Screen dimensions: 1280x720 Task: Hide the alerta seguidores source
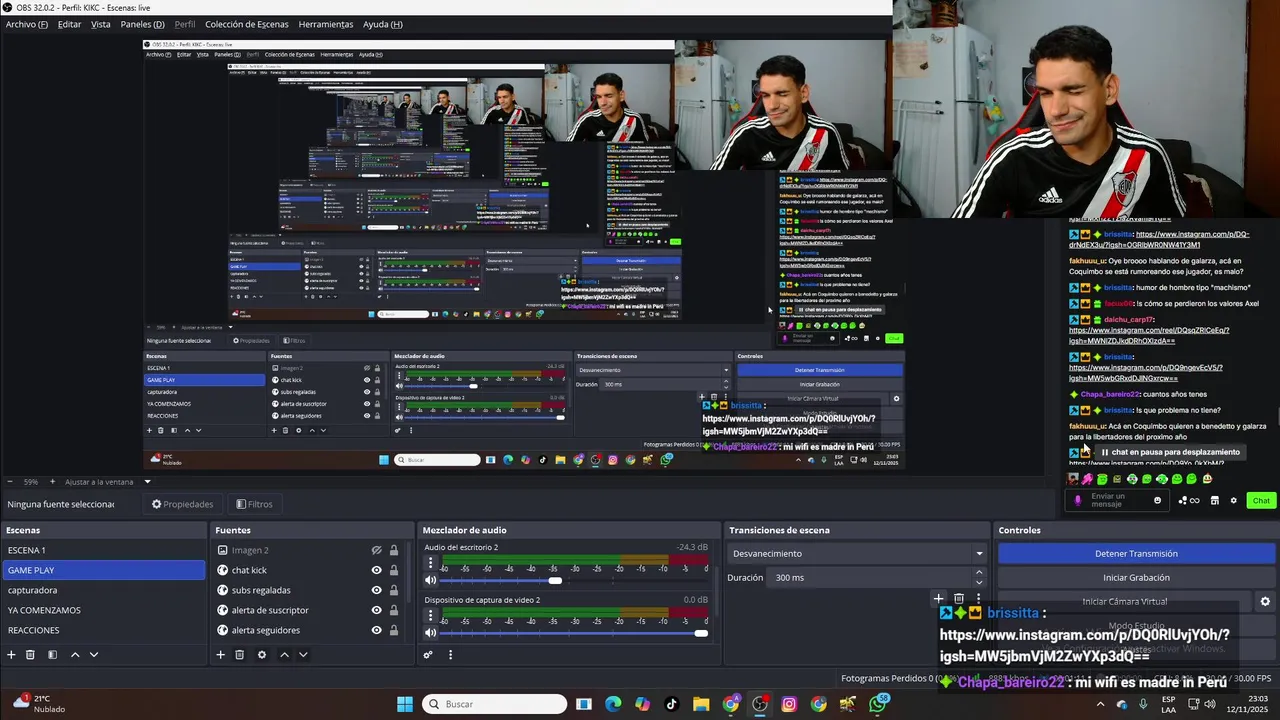376,630
